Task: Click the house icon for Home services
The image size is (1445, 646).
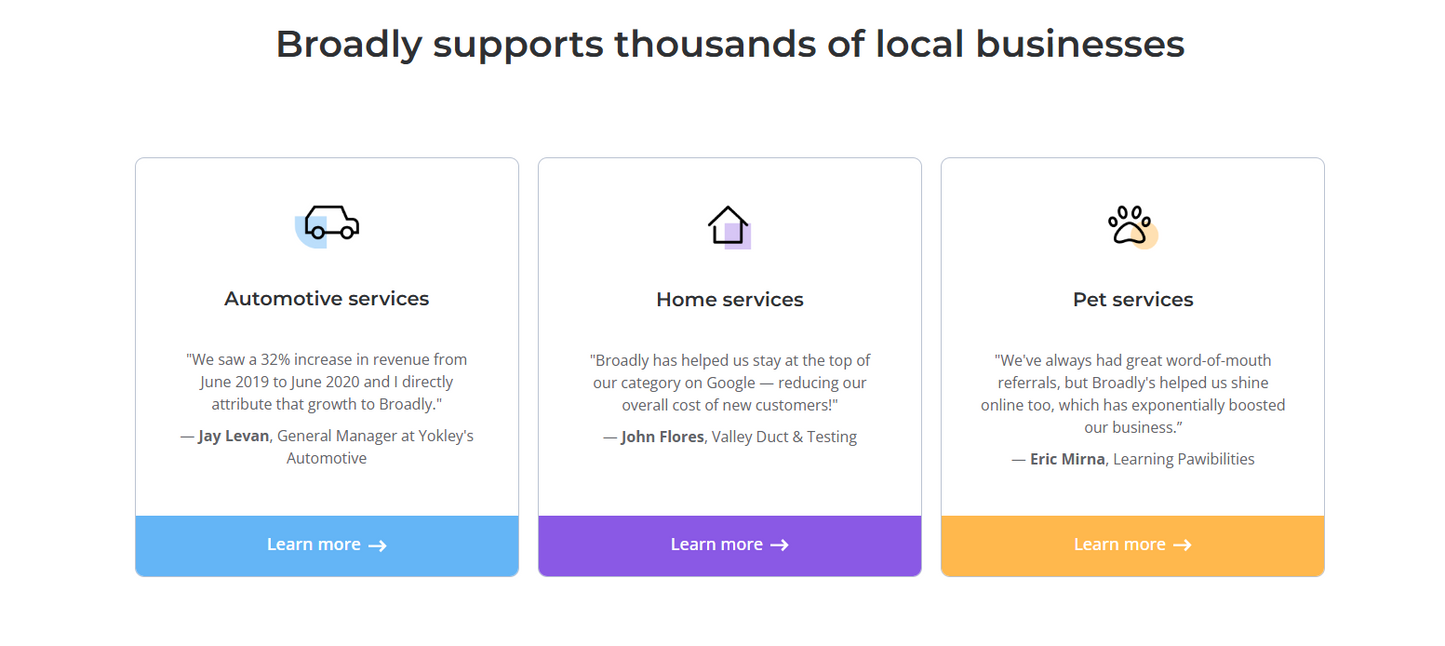Action: (728, 226)
